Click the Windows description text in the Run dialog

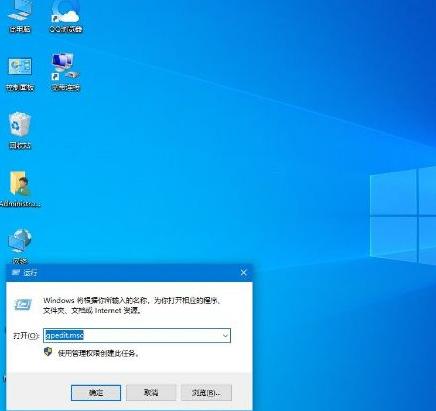[132, 305]
